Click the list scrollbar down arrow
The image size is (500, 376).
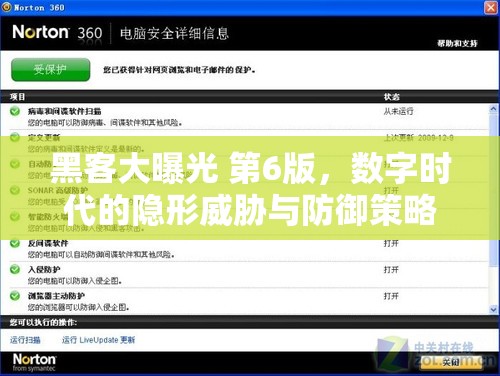(x=494, y=309)
